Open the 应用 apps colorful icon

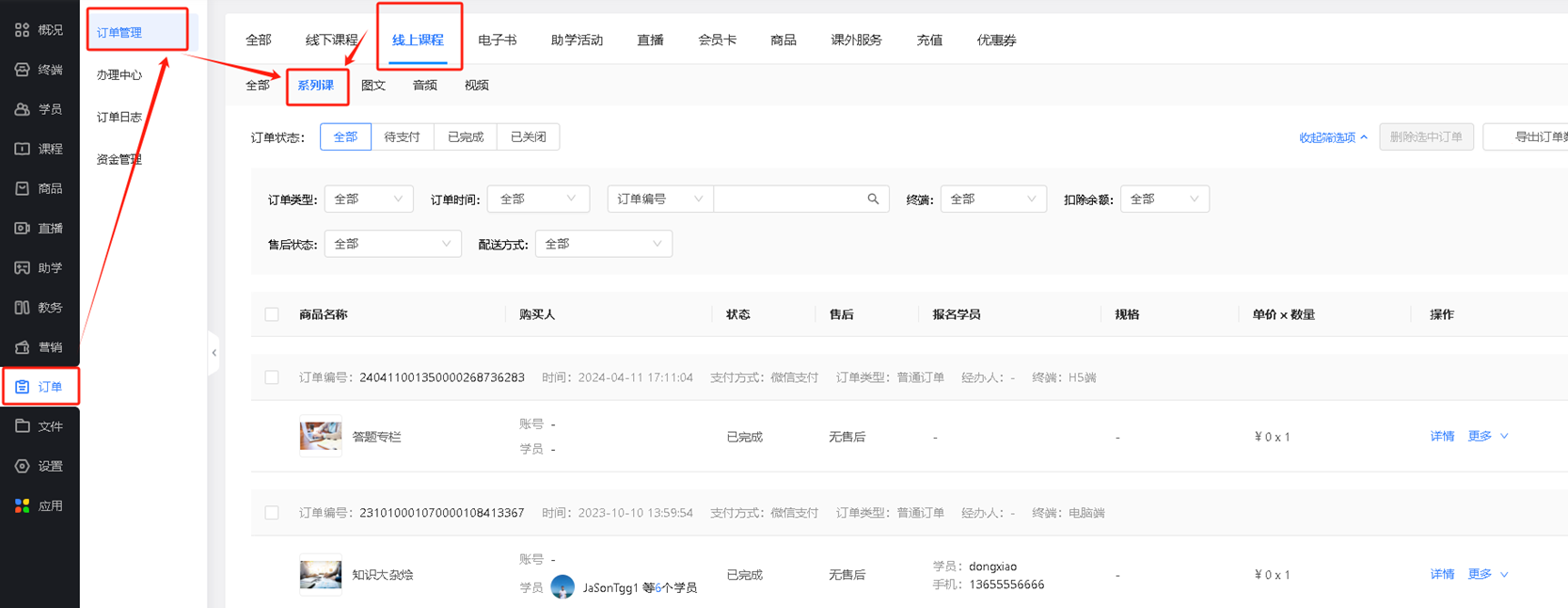coord(23,505)
